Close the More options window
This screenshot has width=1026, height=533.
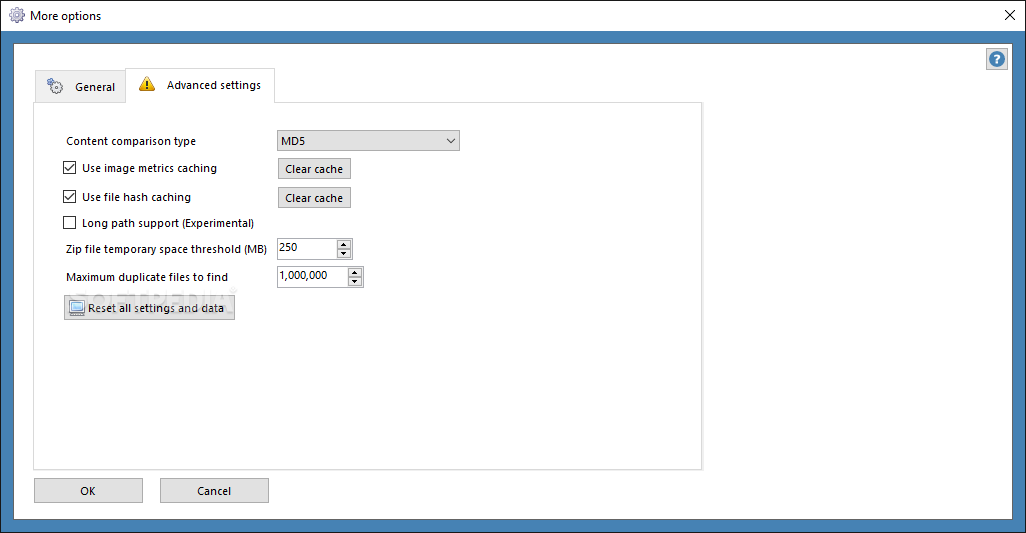click(1010, 15)
